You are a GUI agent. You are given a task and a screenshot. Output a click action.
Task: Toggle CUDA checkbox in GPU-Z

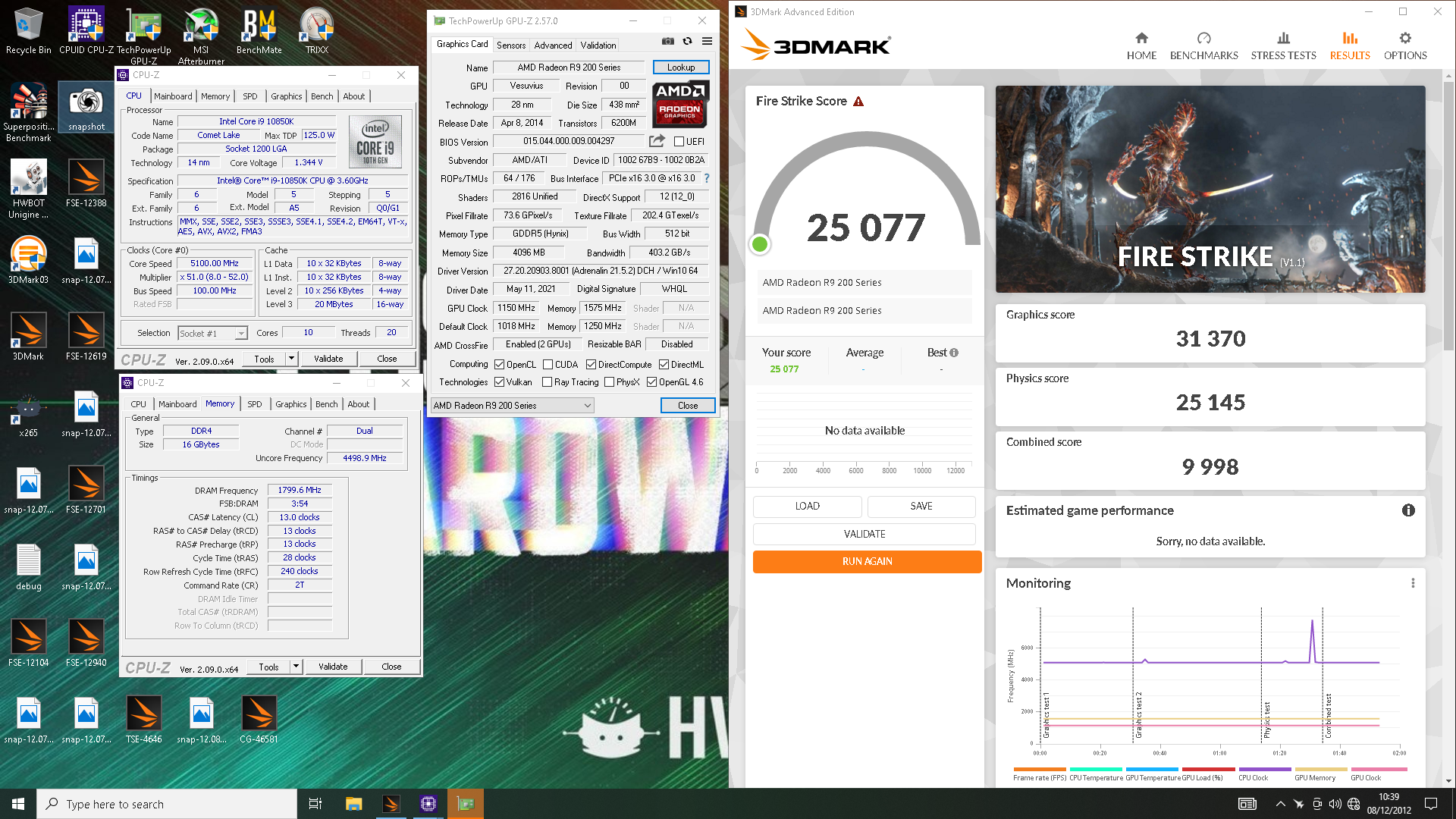[x=548, y=365]
